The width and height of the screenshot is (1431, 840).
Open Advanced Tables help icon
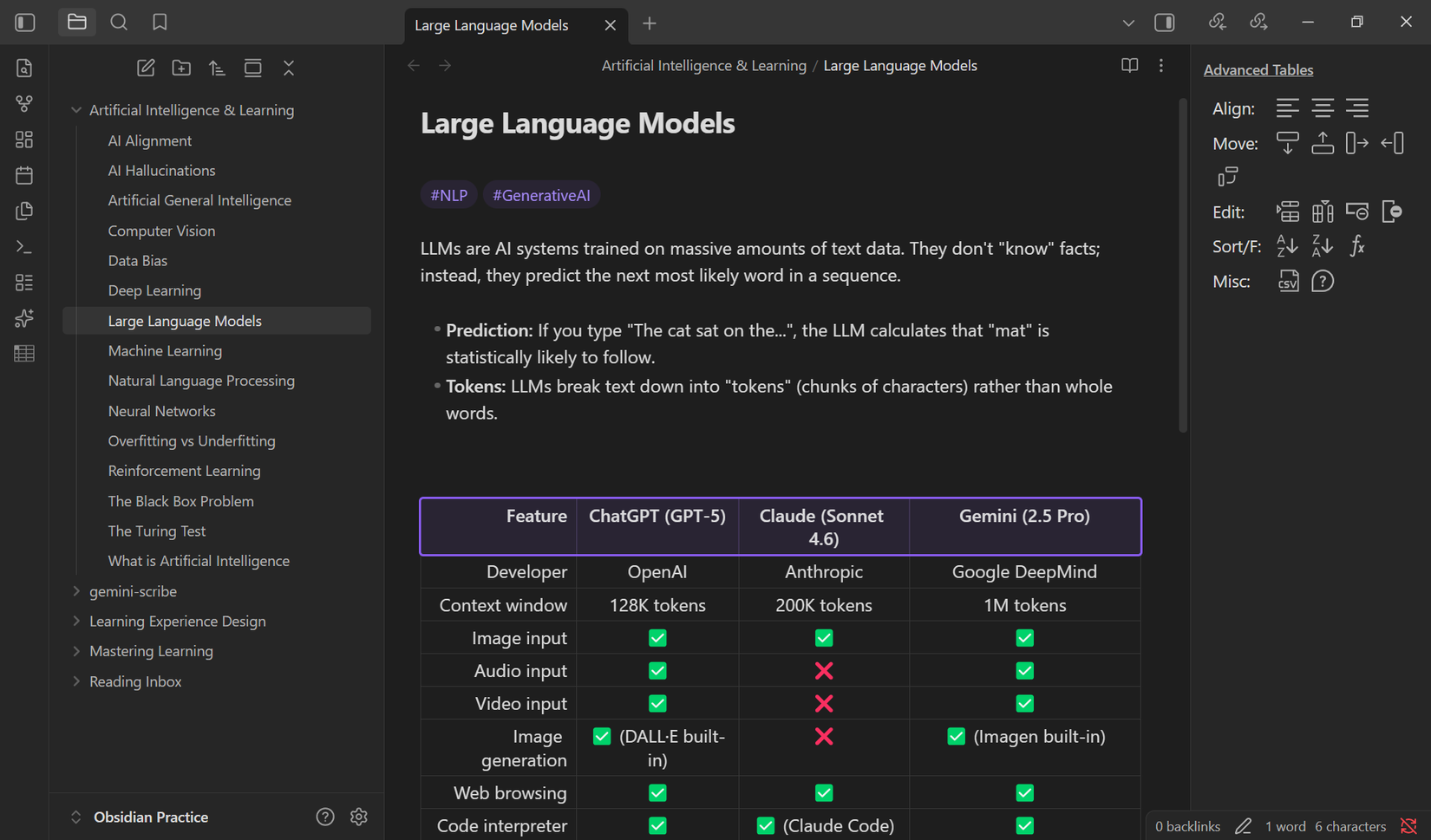1323,281
